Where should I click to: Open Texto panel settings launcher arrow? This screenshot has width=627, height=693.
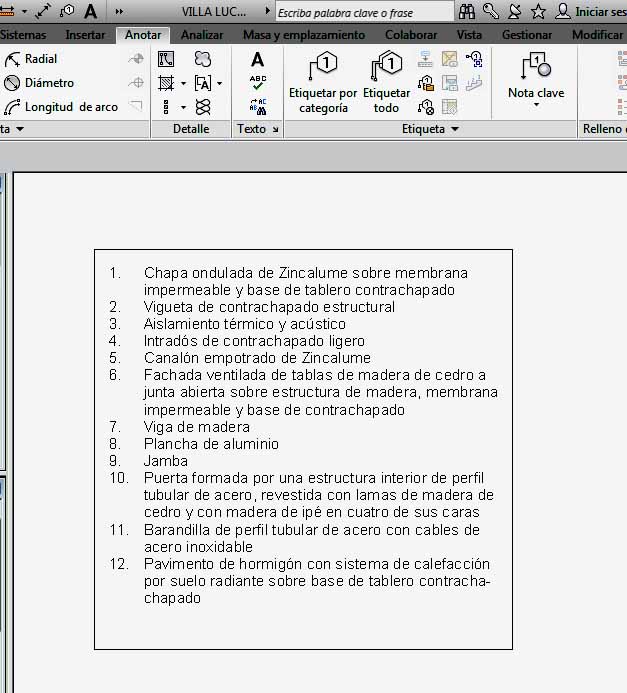pyautogui.click(x=275, y=130)
